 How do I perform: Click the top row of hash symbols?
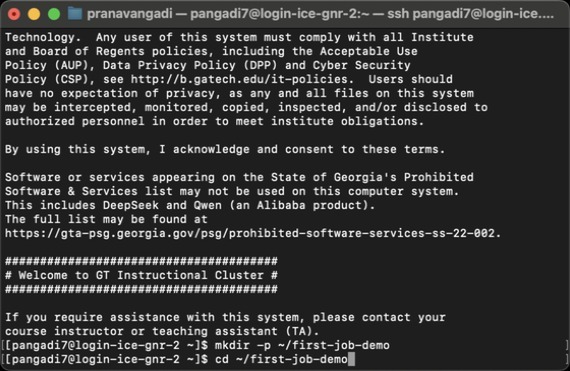[141, 261]
